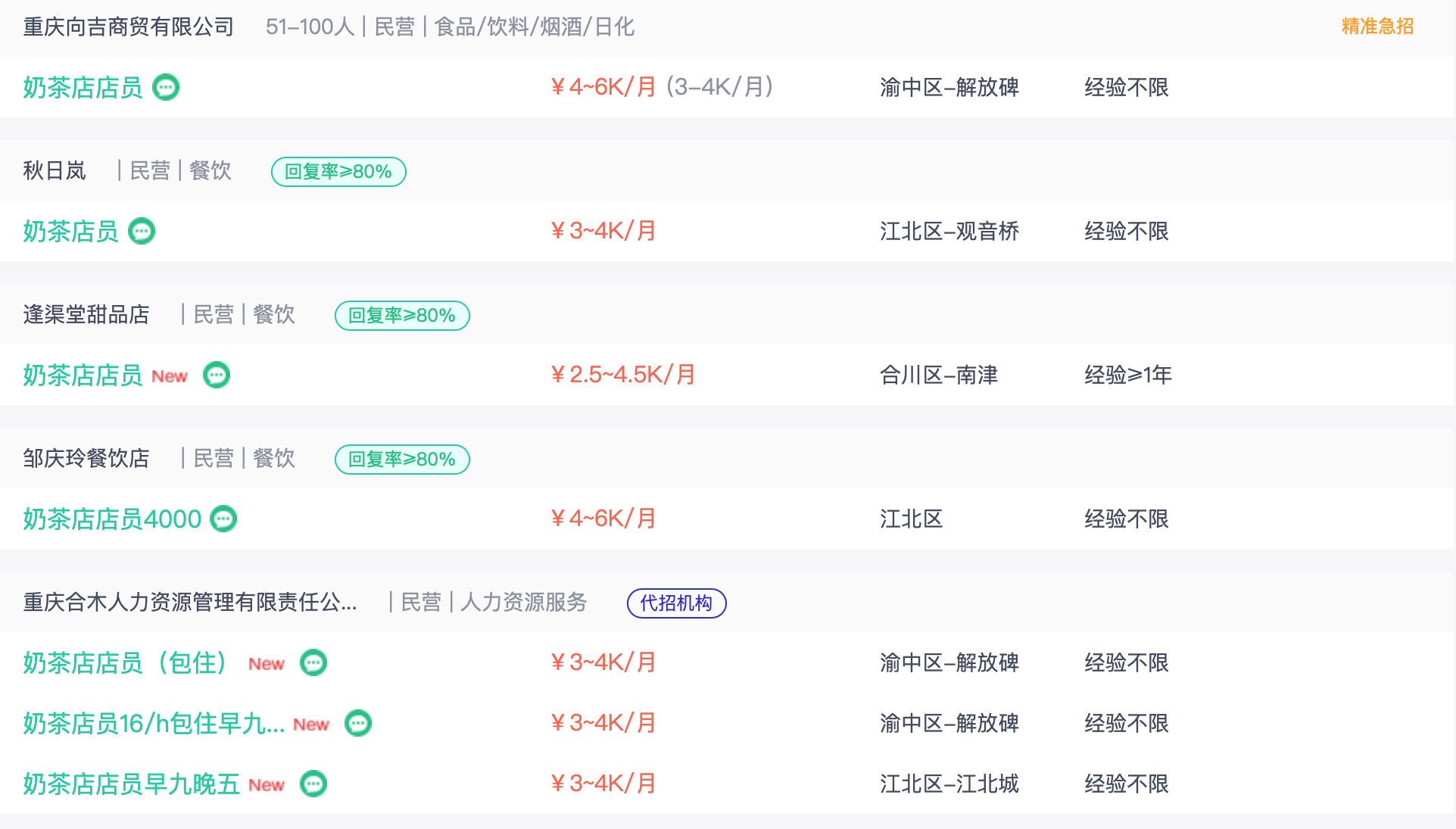This screenshot has height=829, width=1456.
Task: Open 奶茶店店员（包住）job listing
Action: pyautogui.click(x=126, y=662)
